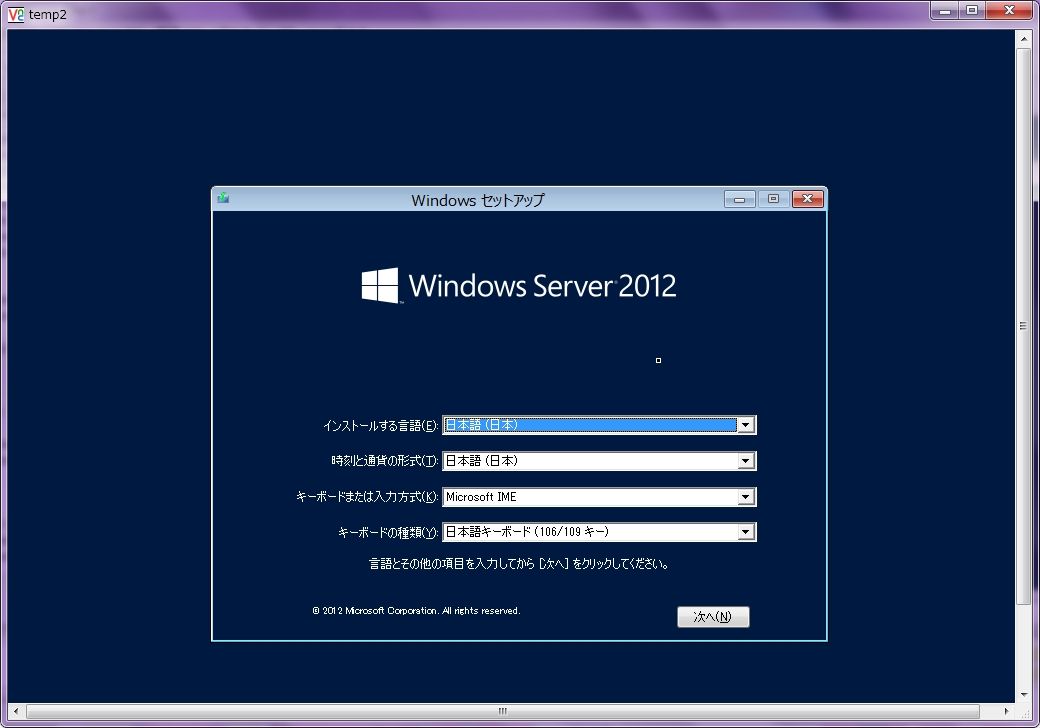This screenshot has width=1040, height=728.
Task: Click the 次へ(N) button
Action: 713,617
